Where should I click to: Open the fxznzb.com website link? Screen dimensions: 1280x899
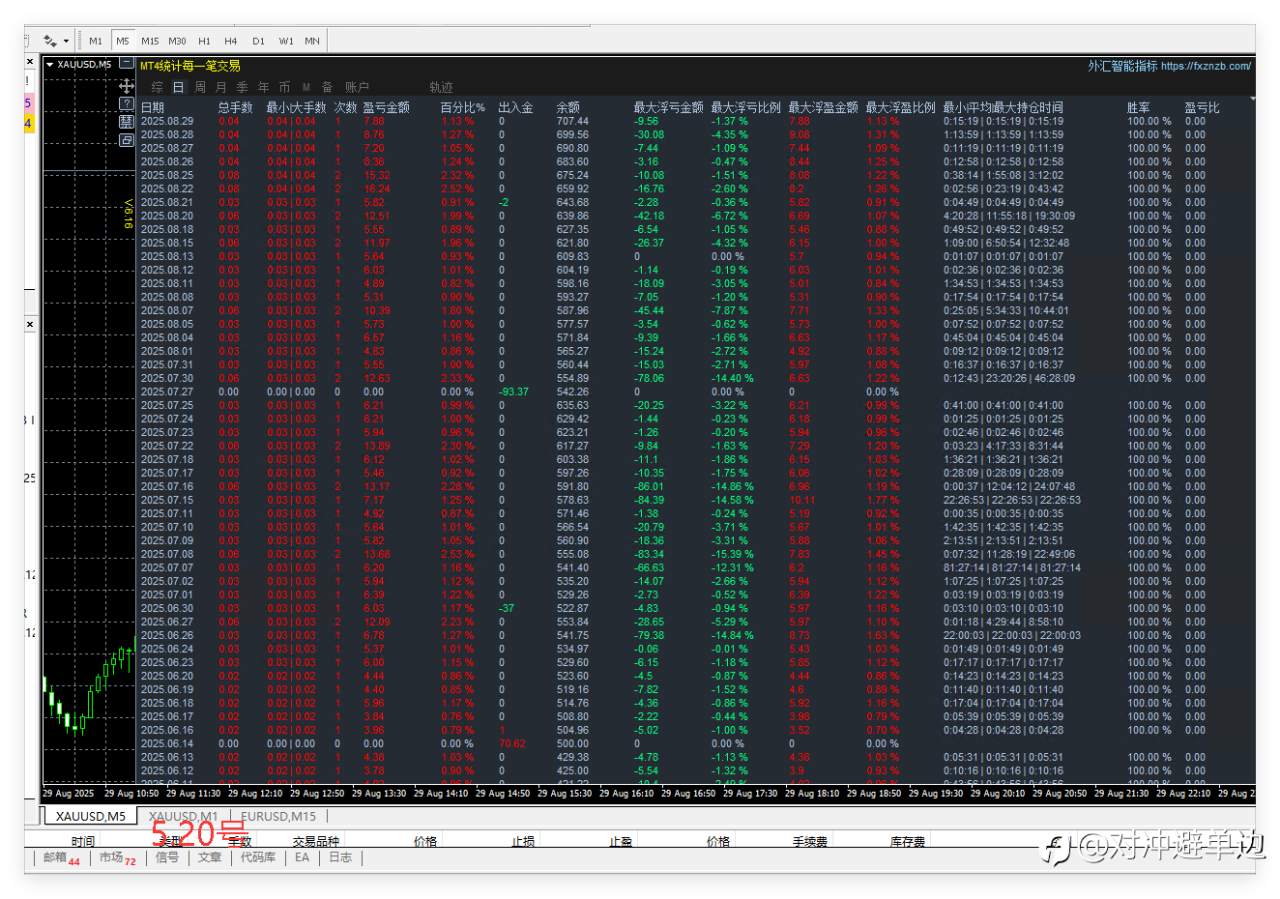point(1207,66)
